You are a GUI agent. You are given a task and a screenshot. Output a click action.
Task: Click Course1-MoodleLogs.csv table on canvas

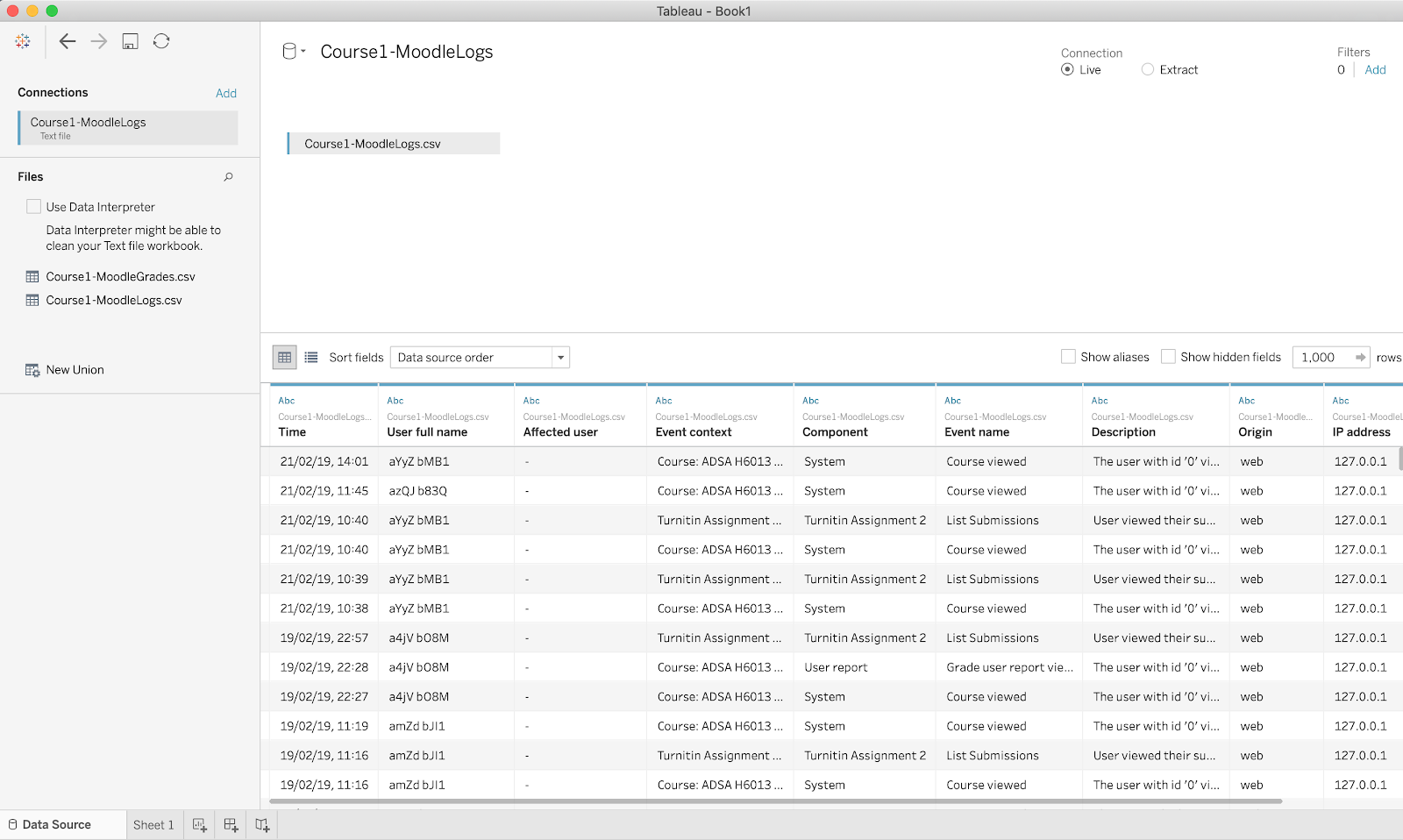(x=394, y=144)
